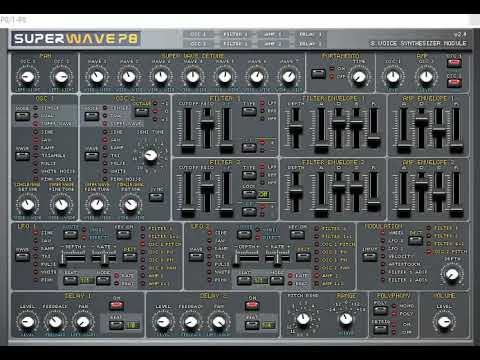Viewport: 480px width, 360px height.
Task: Click the LFO 1 DEST selector button
Action: click(130, 257)
